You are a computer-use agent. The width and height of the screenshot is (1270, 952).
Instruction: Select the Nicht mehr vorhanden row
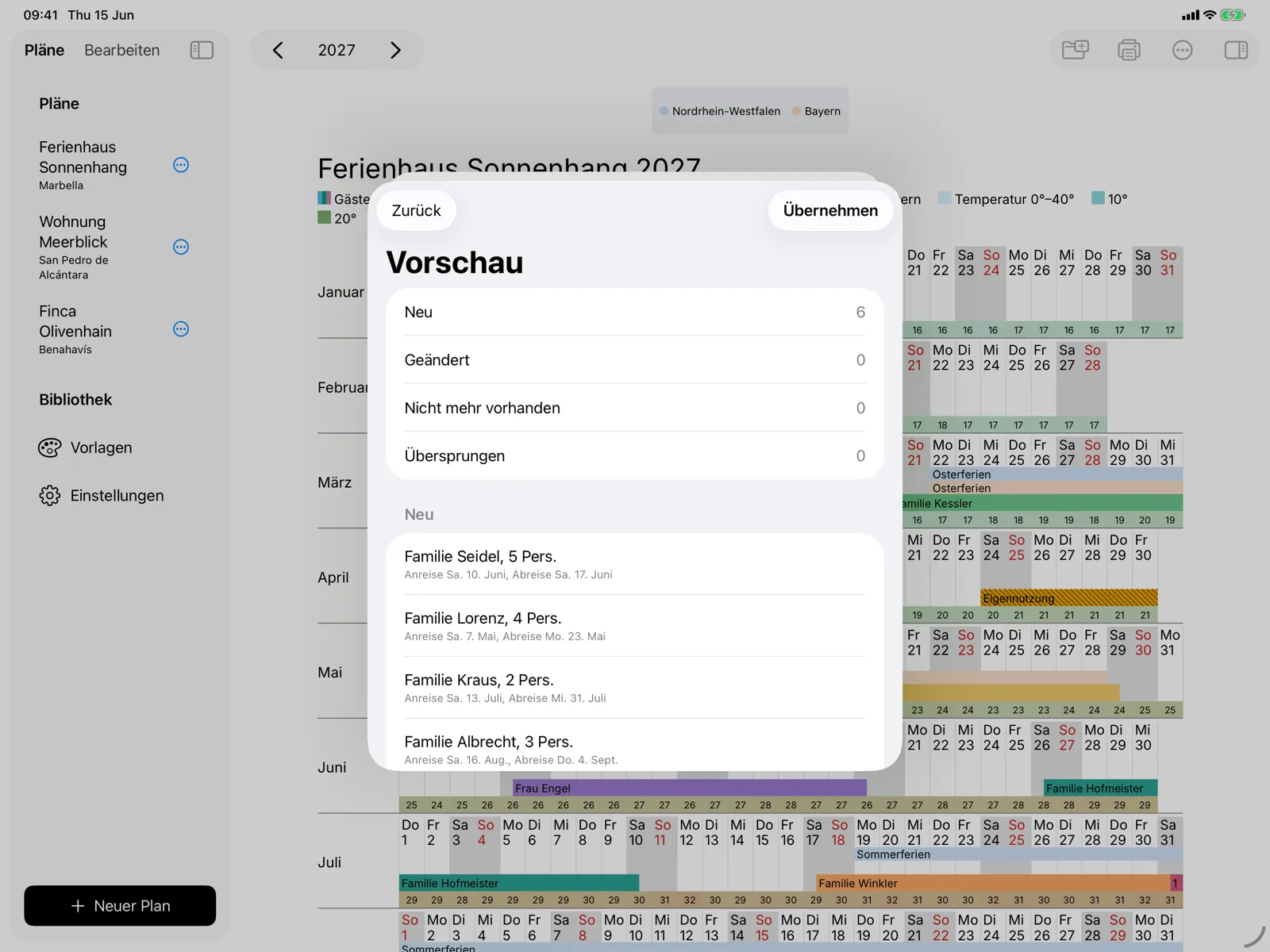[x=635, y=408]
